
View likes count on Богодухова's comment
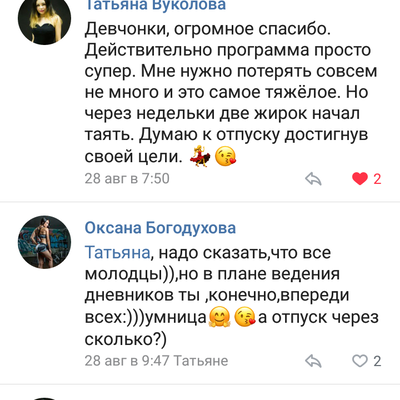377,361
